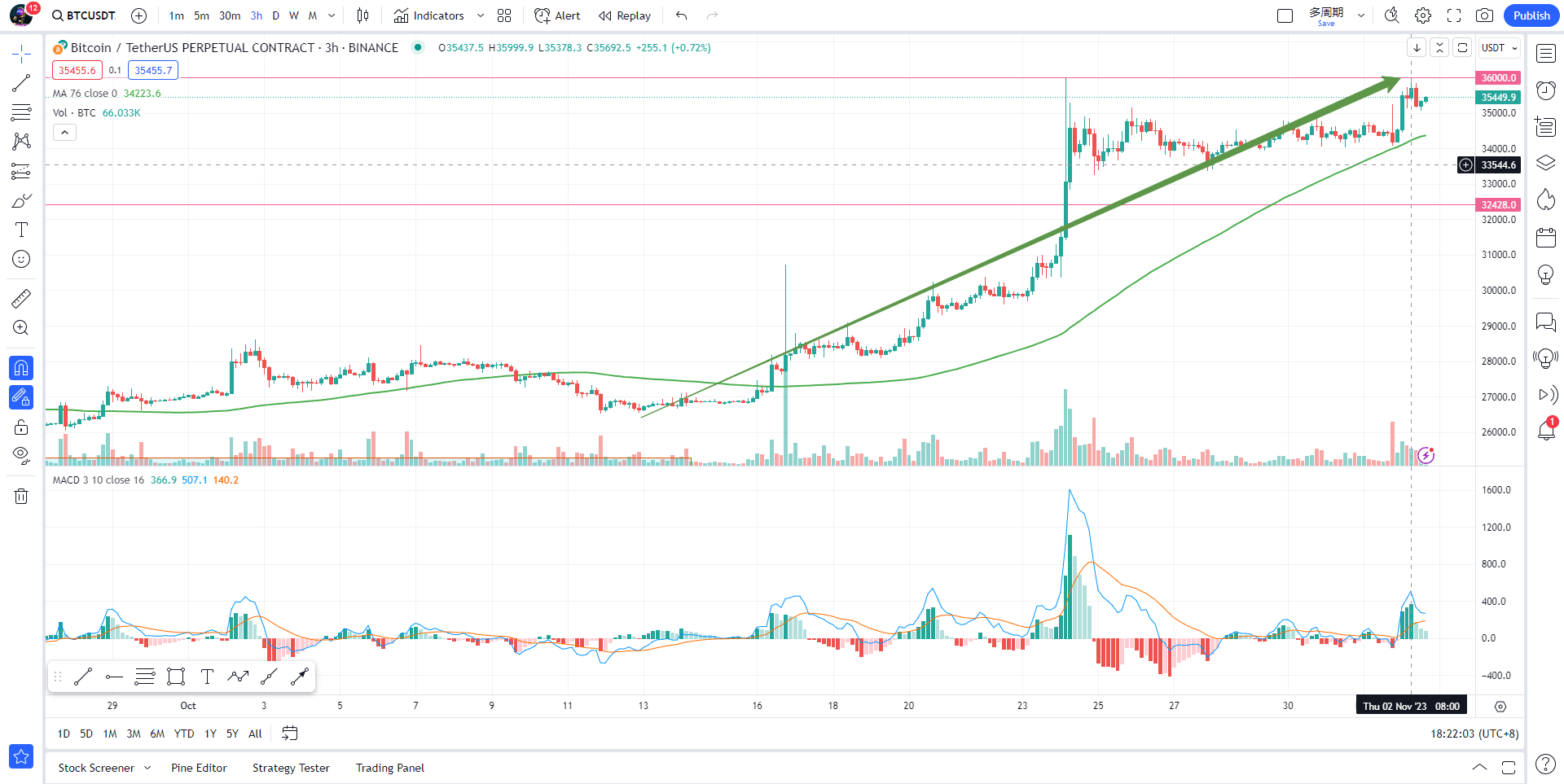Open the notifications bell icon
Viewport: 1564px width, 784px height.
click(x=1546, y=430)
